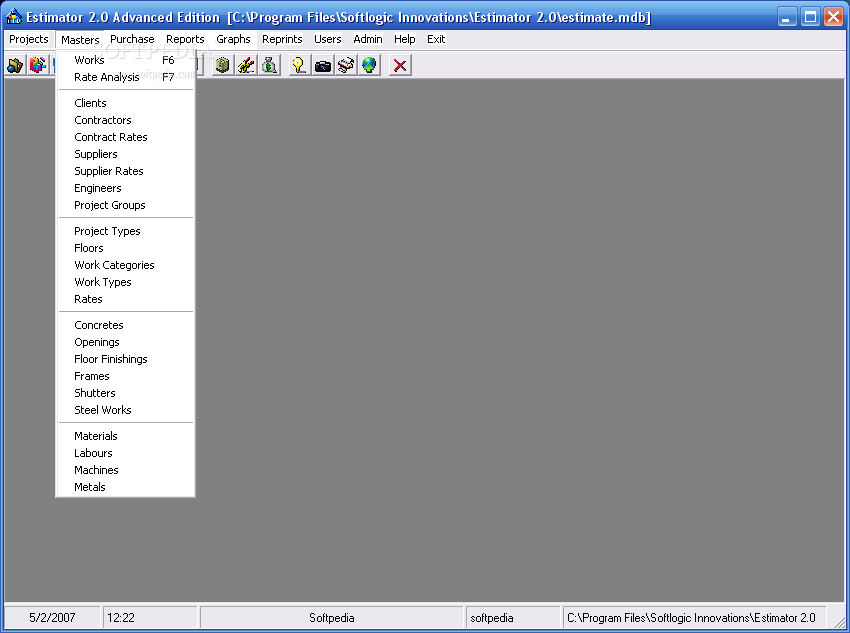Open the Reports menu
This screenshot has height=633, width=850.
(x=185, y=39)
